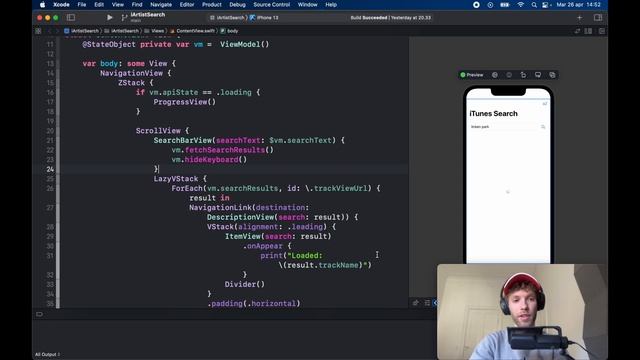The height and width of the screenshot is (360, 640).
Task: Open the Debug menu
Action: pyautogui.click(x=237, y=5)
